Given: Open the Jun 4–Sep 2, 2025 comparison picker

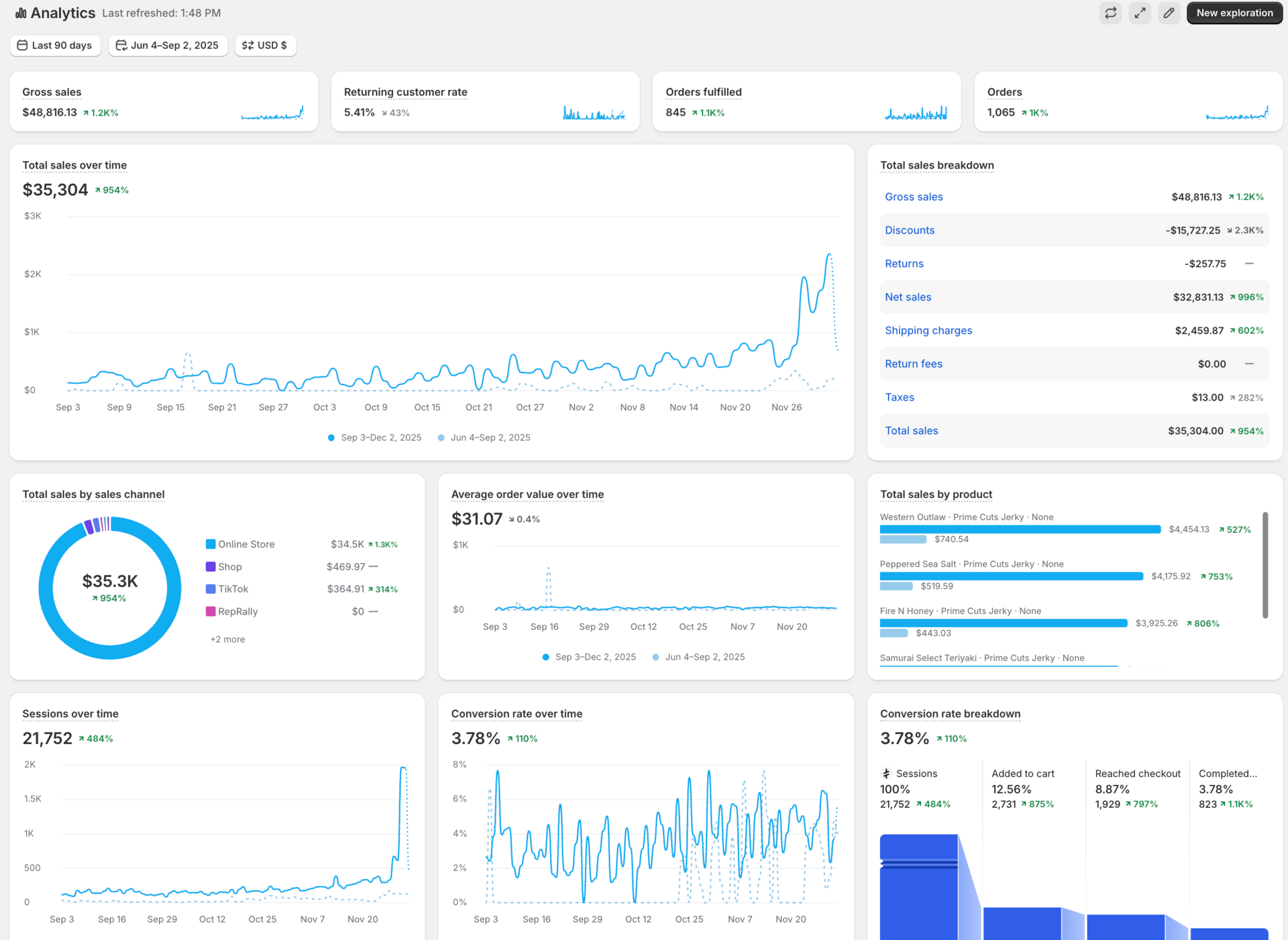Looking at the screenshot, I should (168, 45).
